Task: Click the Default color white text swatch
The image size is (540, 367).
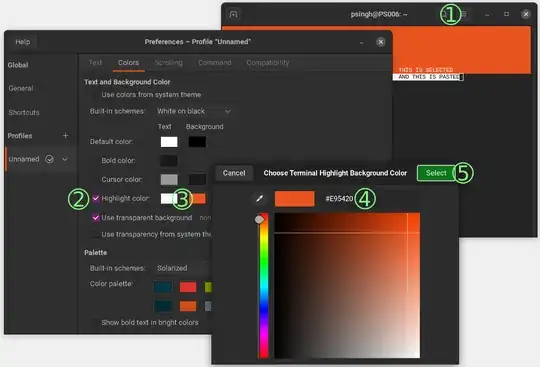Action: [169, 141]
